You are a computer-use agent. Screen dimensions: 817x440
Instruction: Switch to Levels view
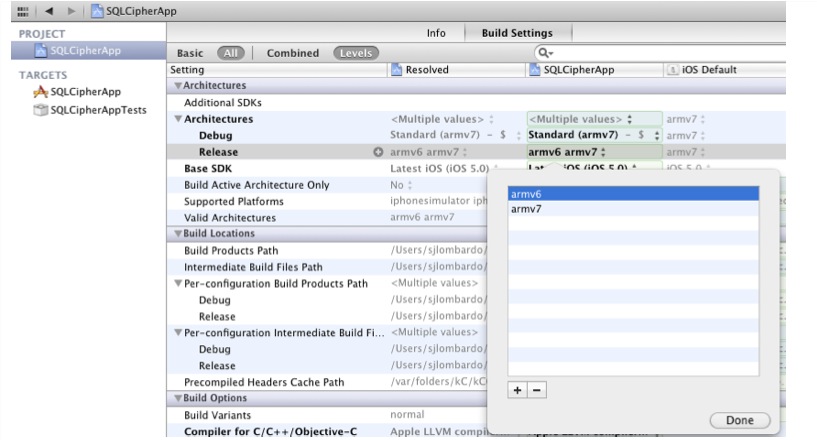coord(356,53)
